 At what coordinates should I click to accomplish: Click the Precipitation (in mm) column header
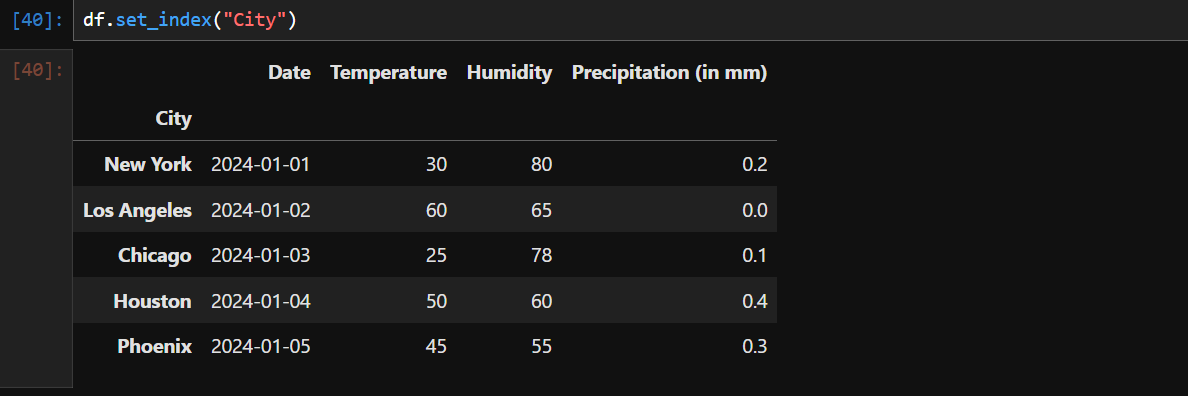coord(670,73)
